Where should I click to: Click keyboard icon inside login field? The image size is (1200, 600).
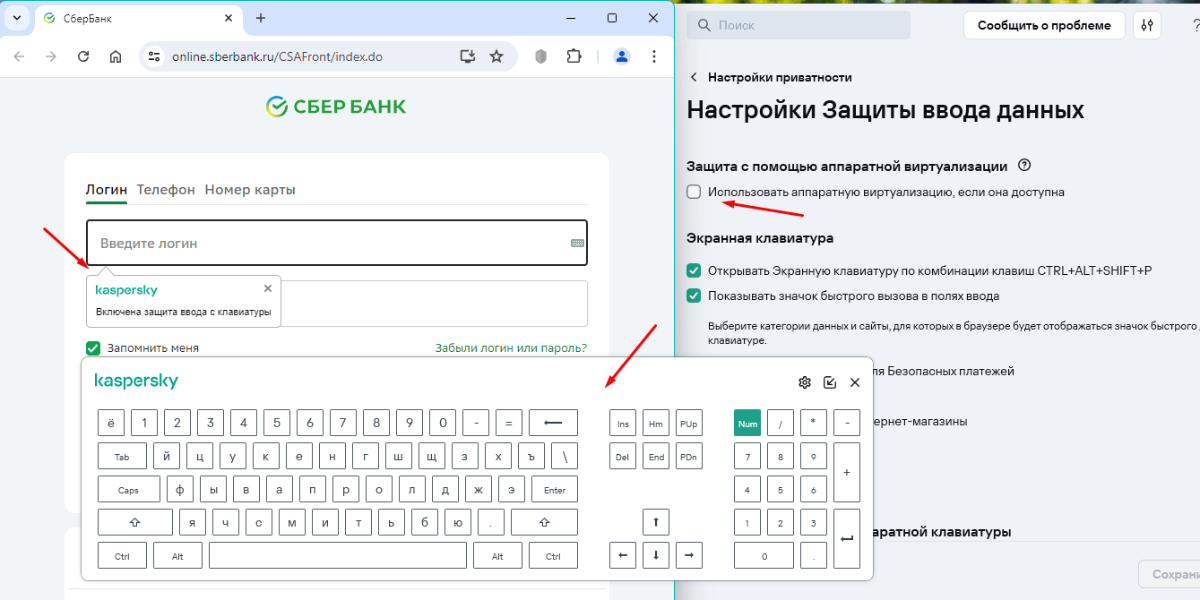click(577, 243)
